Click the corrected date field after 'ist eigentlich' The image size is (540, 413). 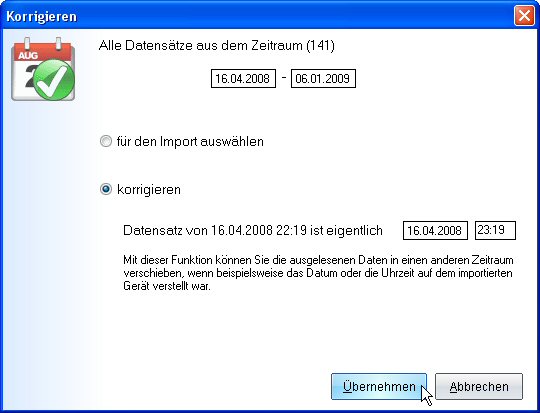pyautogui.click(x=435, y=230)
